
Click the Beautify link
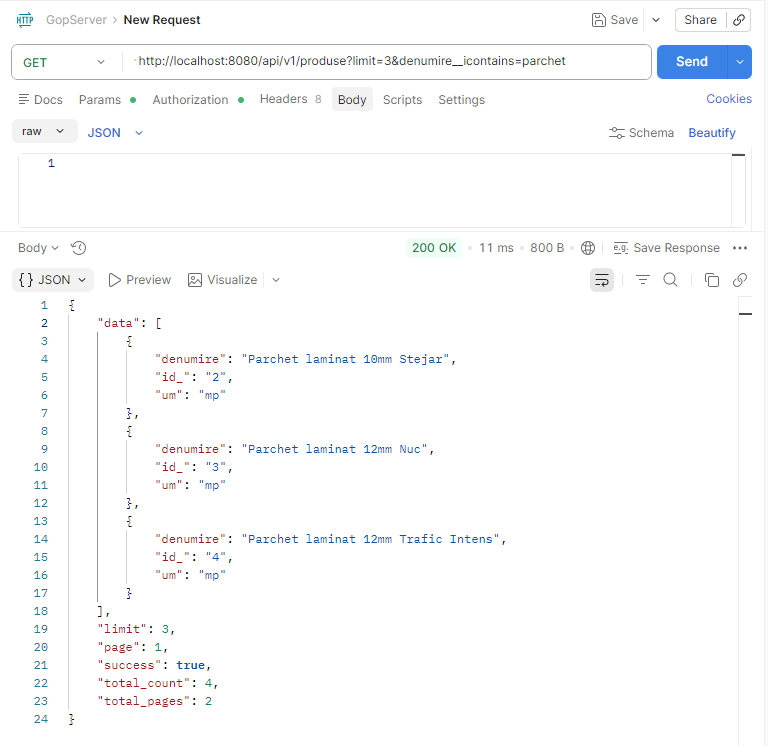(x=711, y=133)
